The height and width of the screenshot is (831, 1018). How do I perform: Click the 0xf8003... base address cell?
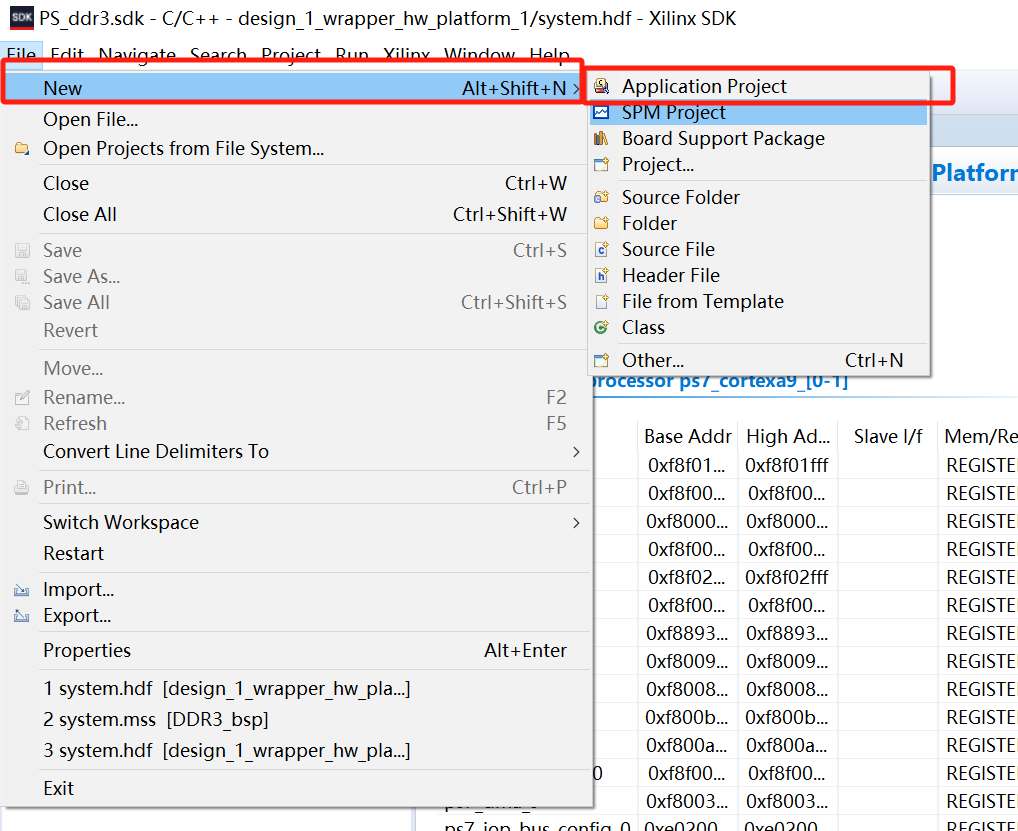pos(687,801)
